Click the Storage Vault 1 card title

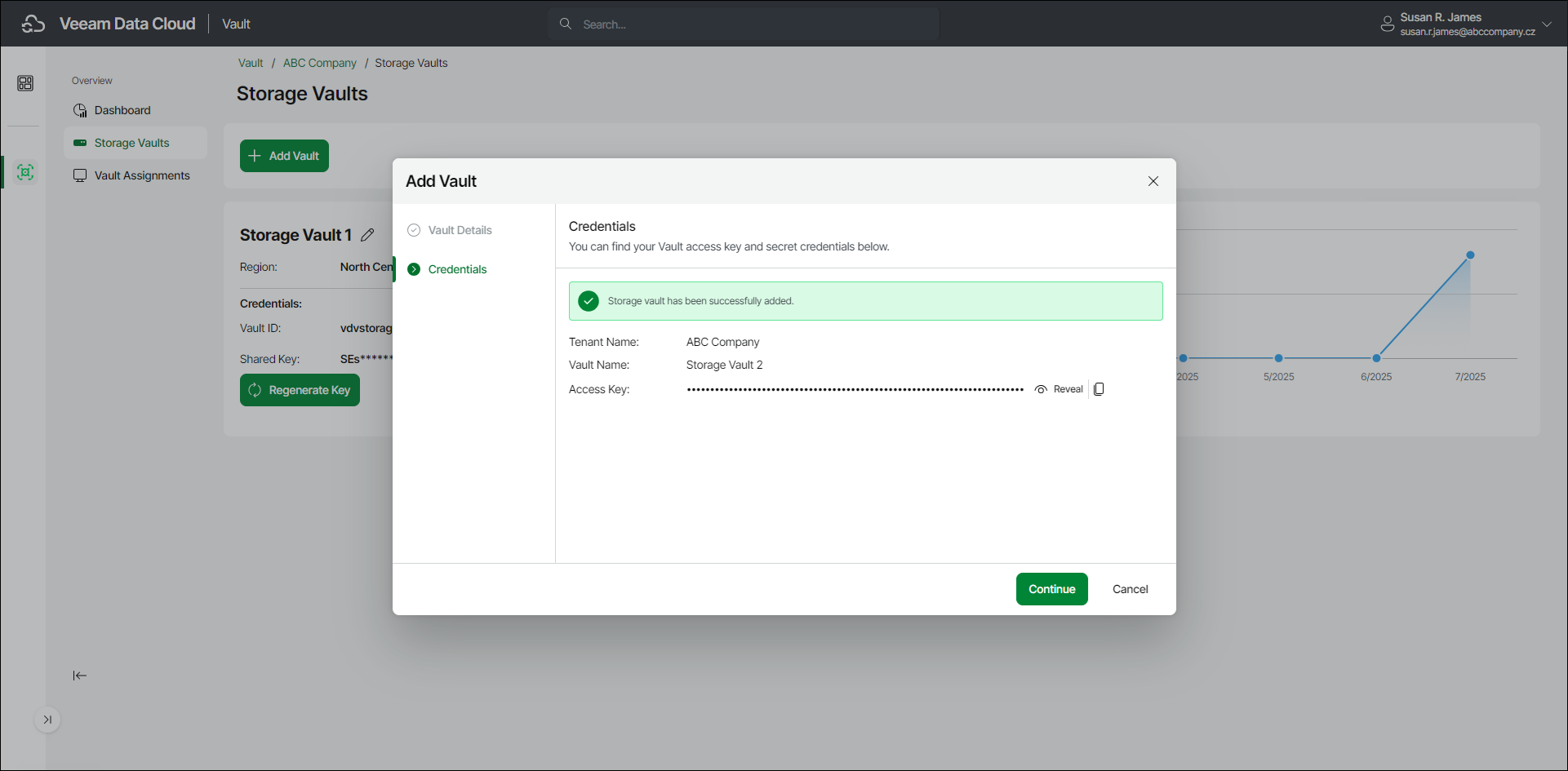tap(295, 235)
